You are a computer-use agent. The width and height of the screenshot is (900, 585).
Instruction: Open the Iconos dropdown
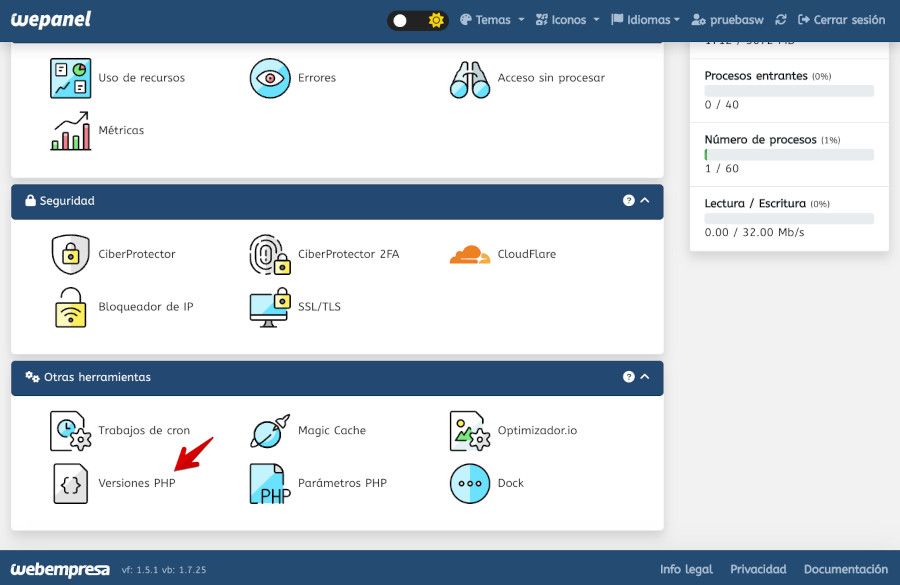click(567, 20)
